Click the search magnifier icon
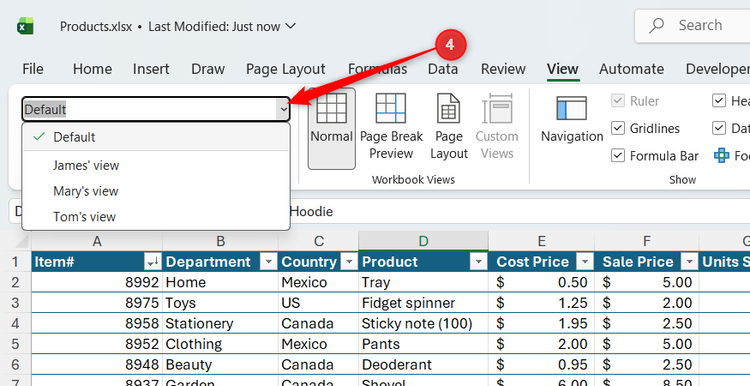Image resolution: width=750 pixels, height=386 pixels. coord(657,25)
